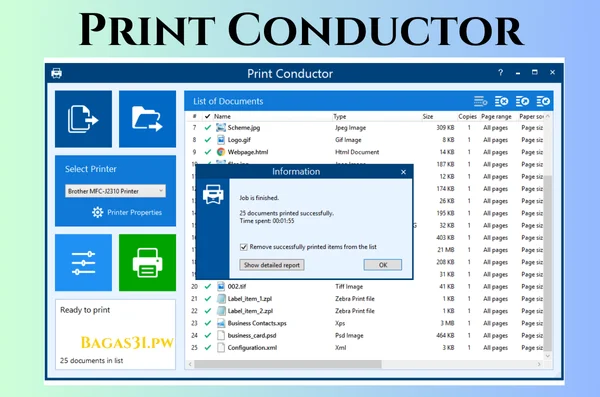Click the Scheme.jpg file icon

click(x=221, y=127)
